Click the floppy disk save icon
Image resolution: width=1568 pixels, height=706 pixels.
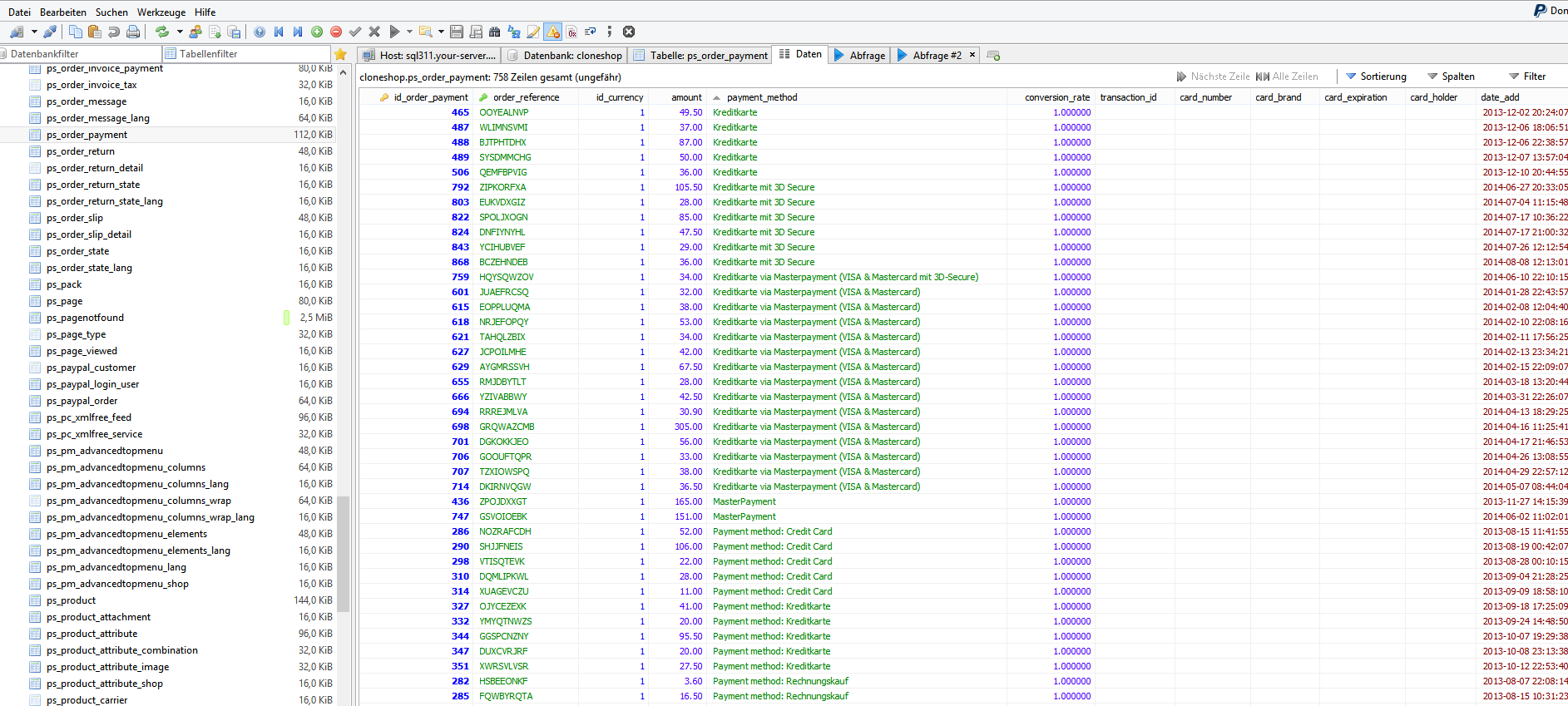click(456, 32)
